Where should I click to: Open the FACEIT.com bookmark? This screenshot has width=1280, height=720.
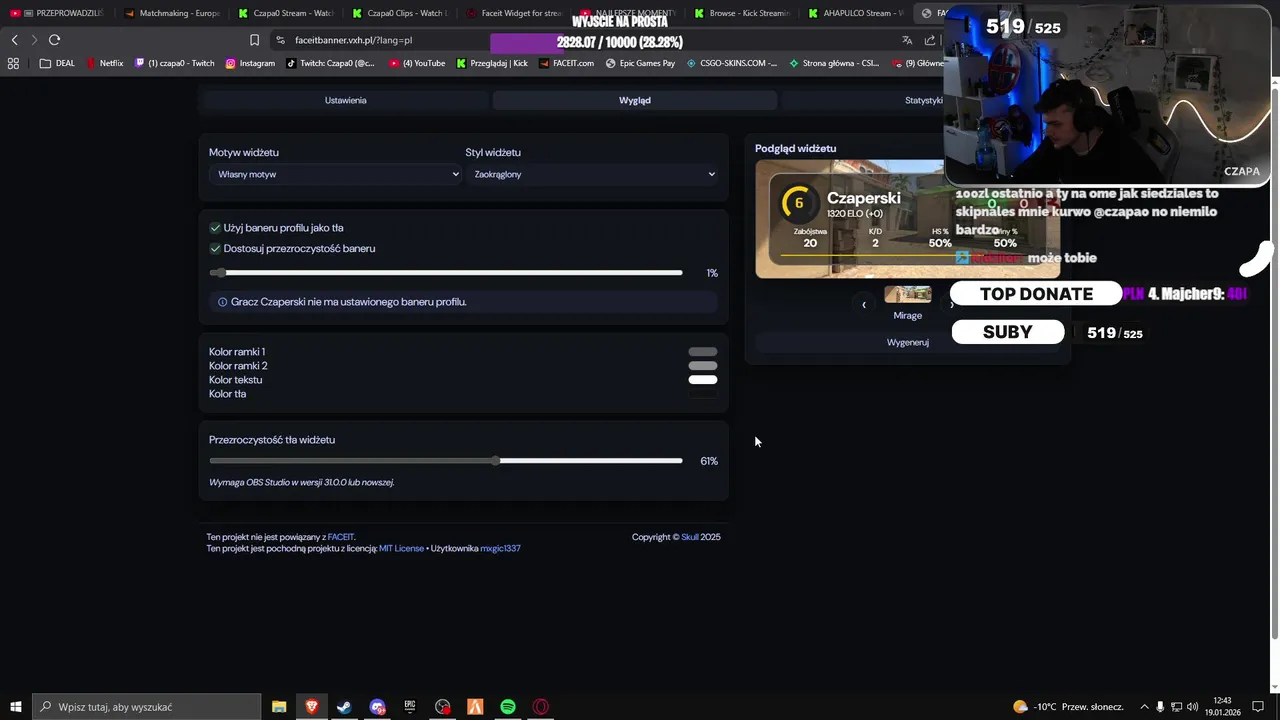(x=566, y=63)
